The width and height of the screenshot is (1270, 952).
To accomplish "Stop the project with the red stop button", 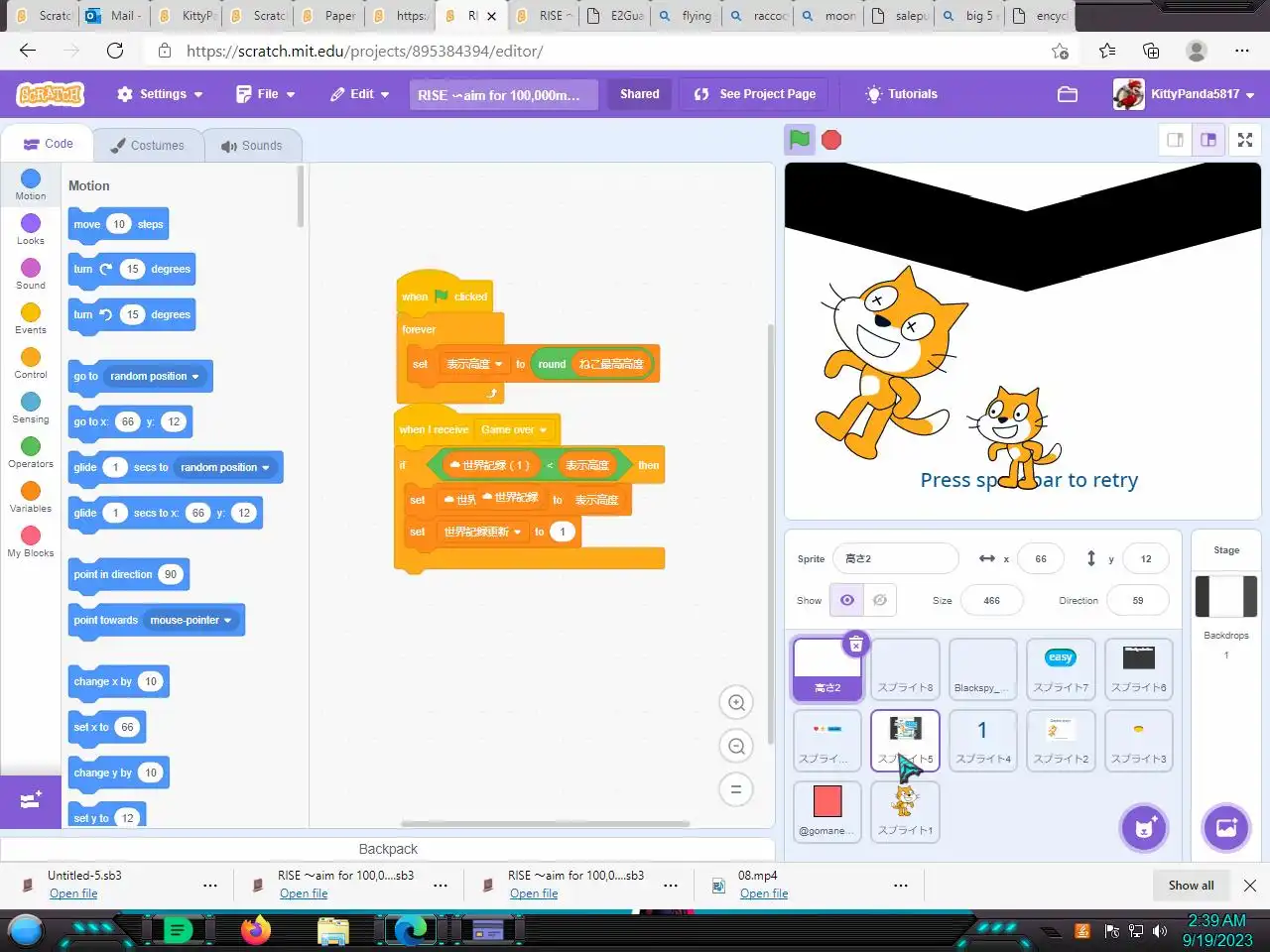I will 831,140.
